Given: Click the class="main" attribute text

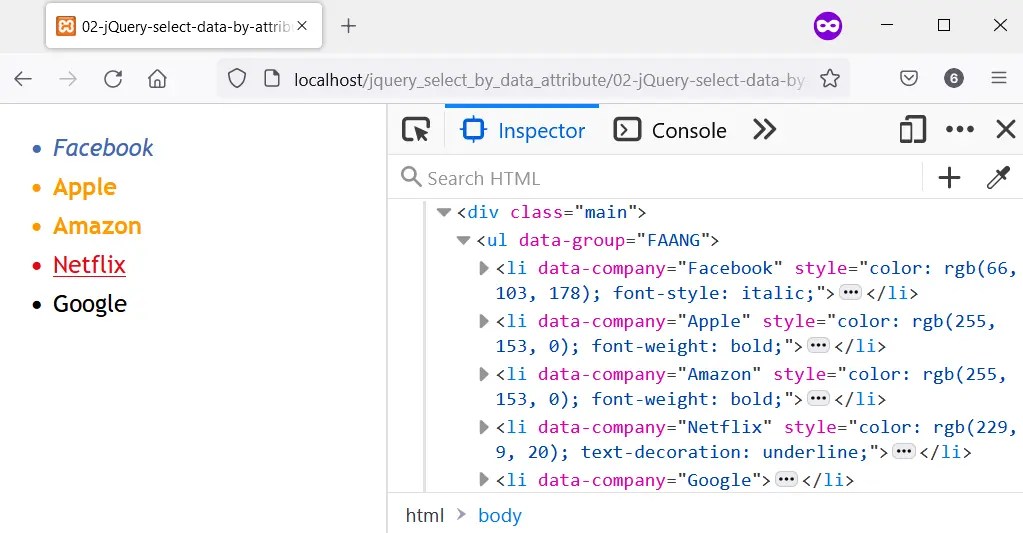Looking at the screenshot, I should [x=573, y=212].
